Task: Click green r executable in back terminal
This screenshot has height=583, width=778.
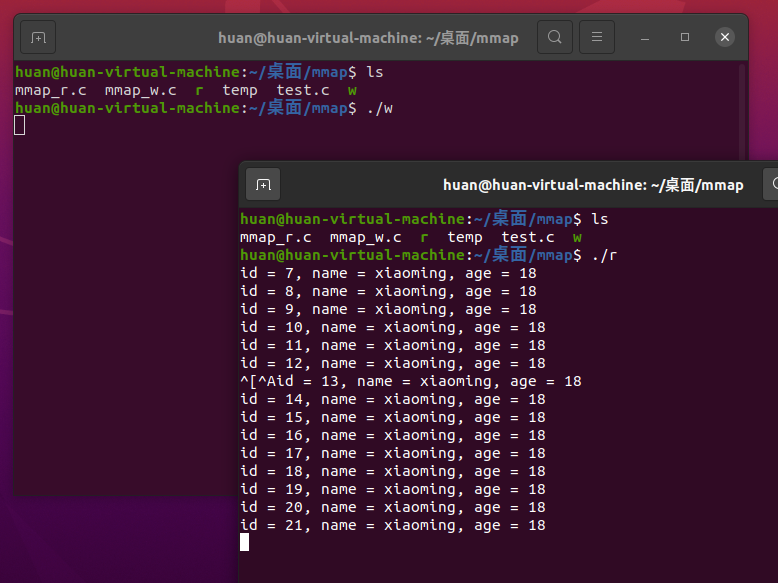Action: [199, 90]
